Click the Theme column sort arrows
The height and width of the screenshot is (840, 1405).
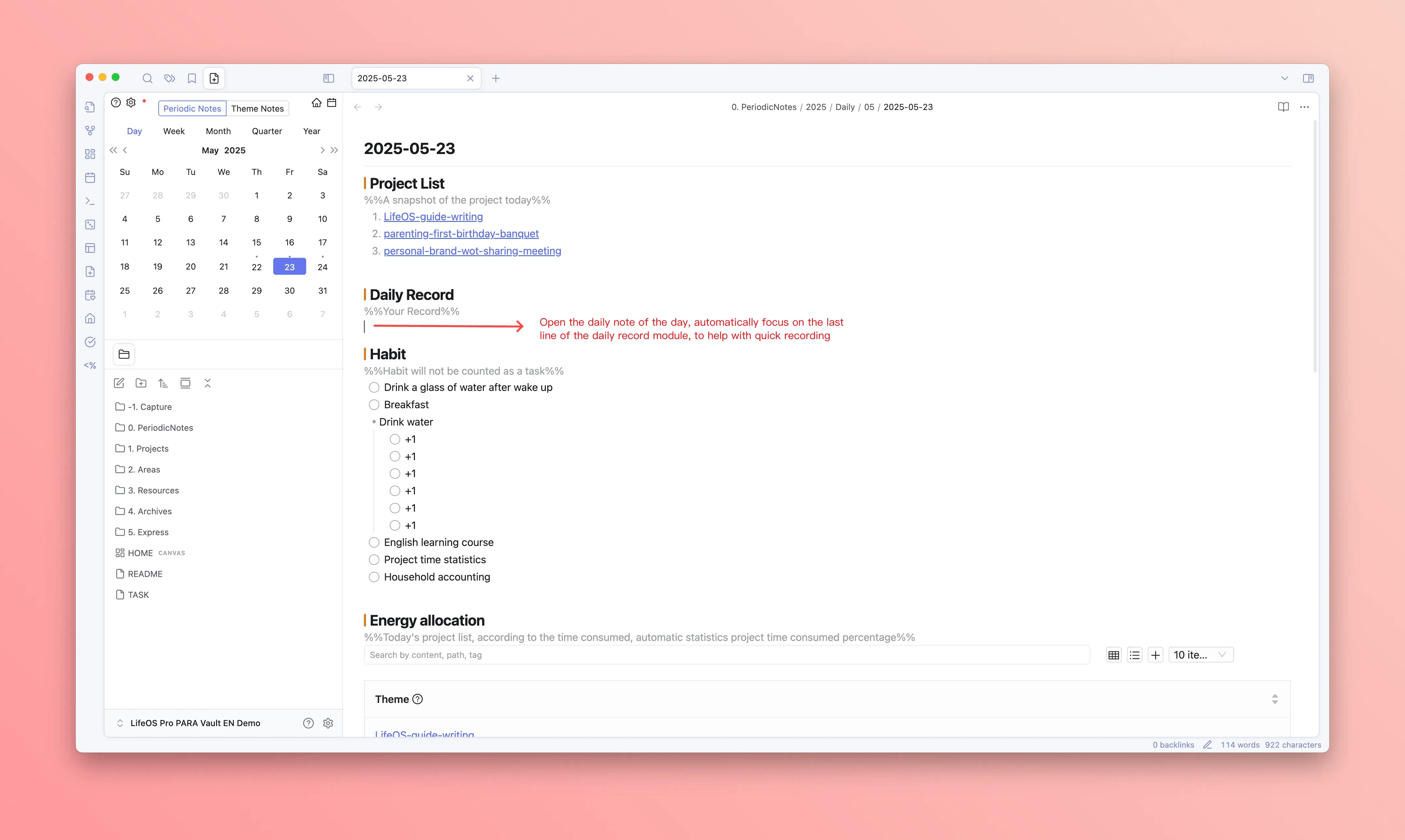[1274, 699]
